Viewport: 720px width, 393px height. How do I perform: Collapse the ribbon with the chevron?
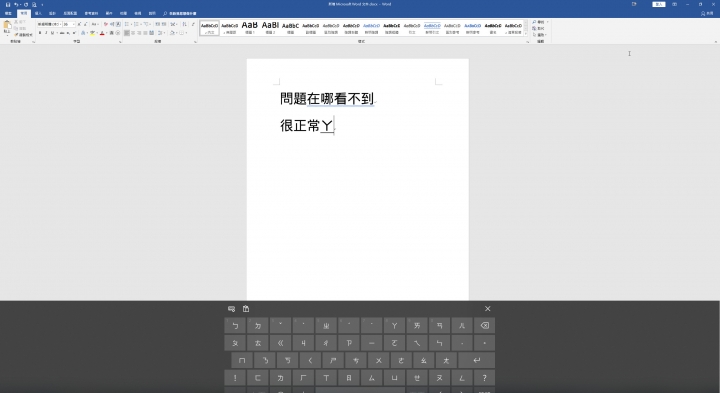[715, 42]
